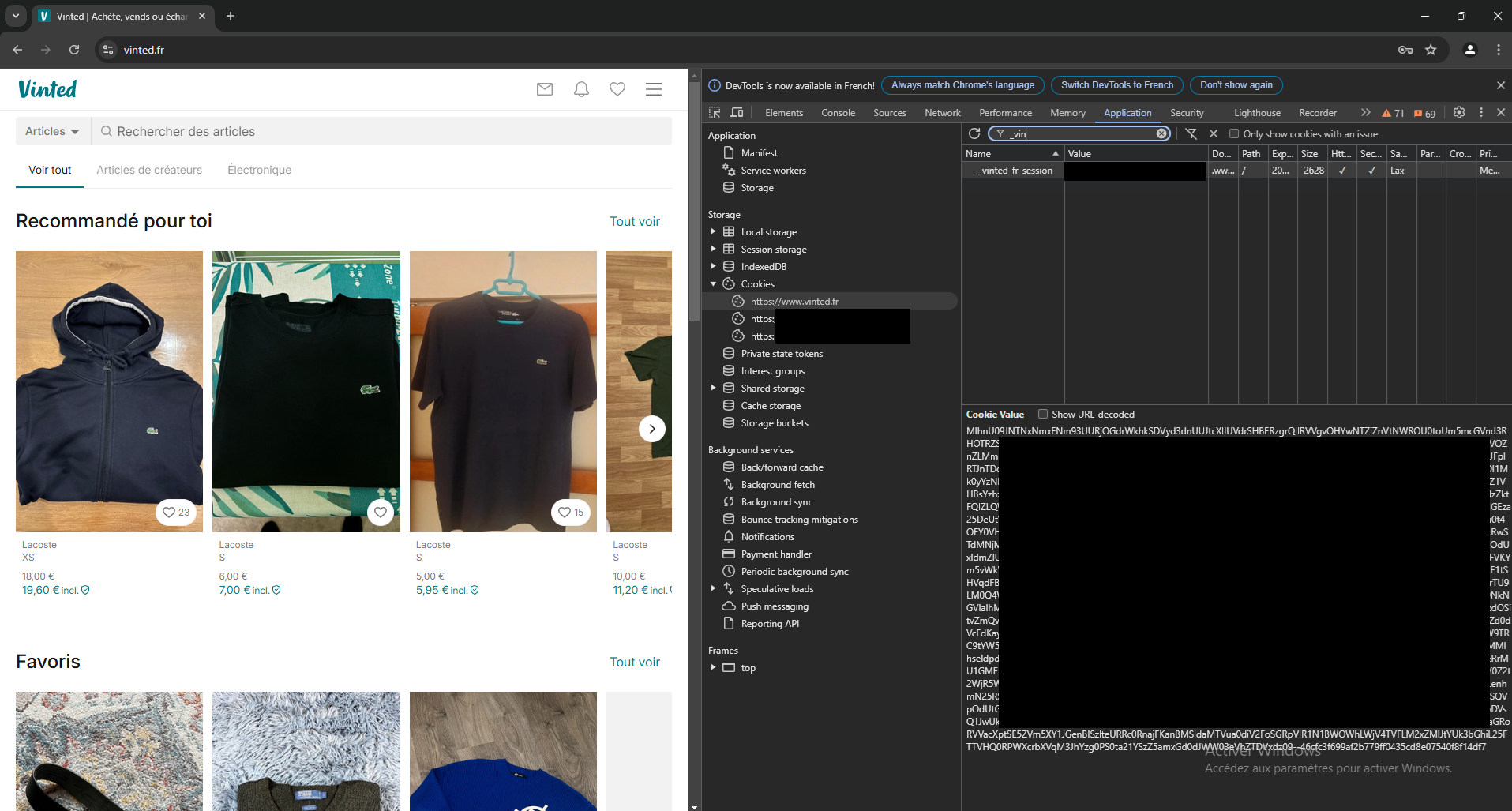Show more DevTools tabs chevron

tap(1365, 112)
